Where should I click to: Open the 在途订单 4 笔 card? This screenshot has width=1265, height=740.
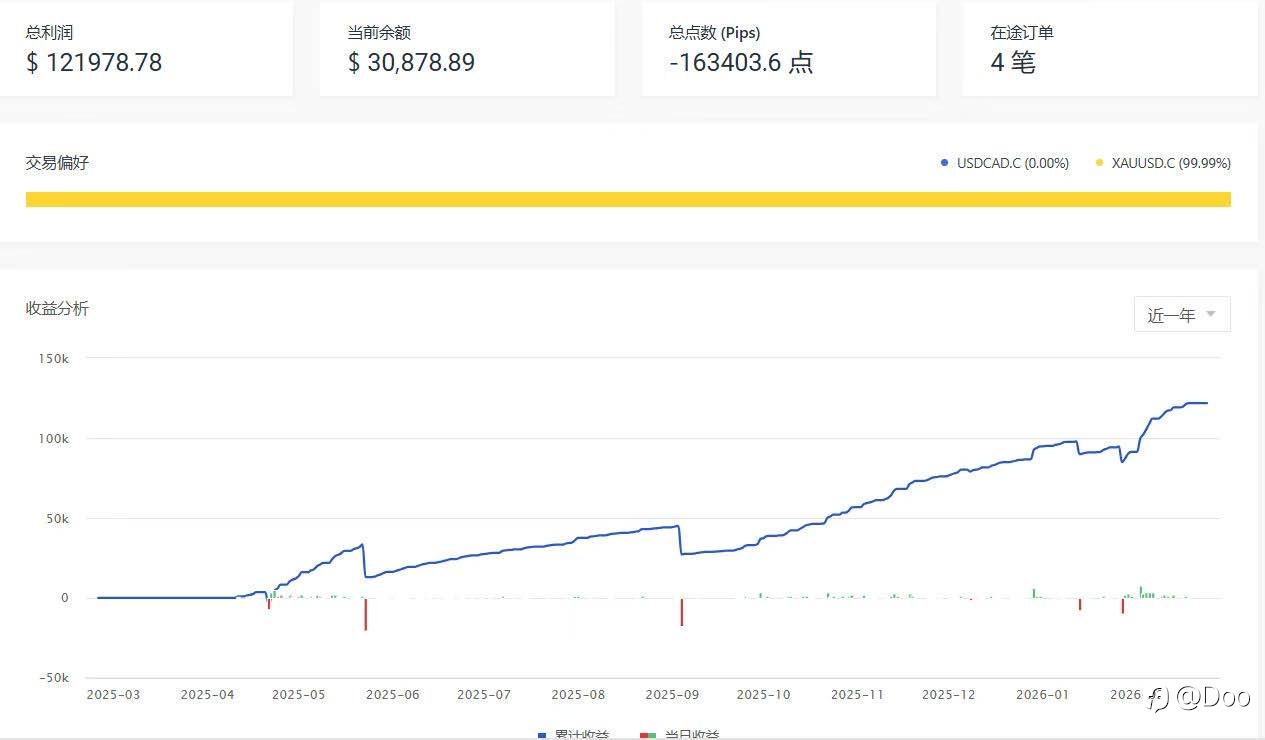1110,49
